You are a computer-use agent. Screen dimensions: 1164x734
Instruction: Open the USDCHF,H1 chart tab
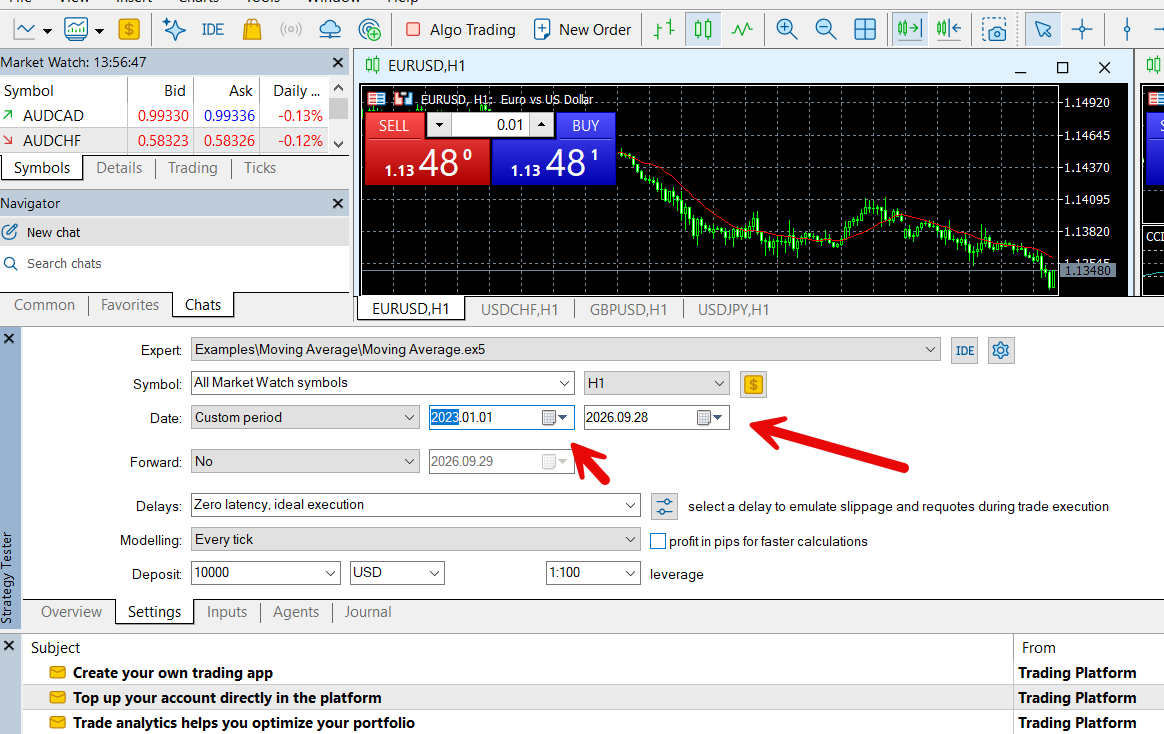(x=519, y=309)
